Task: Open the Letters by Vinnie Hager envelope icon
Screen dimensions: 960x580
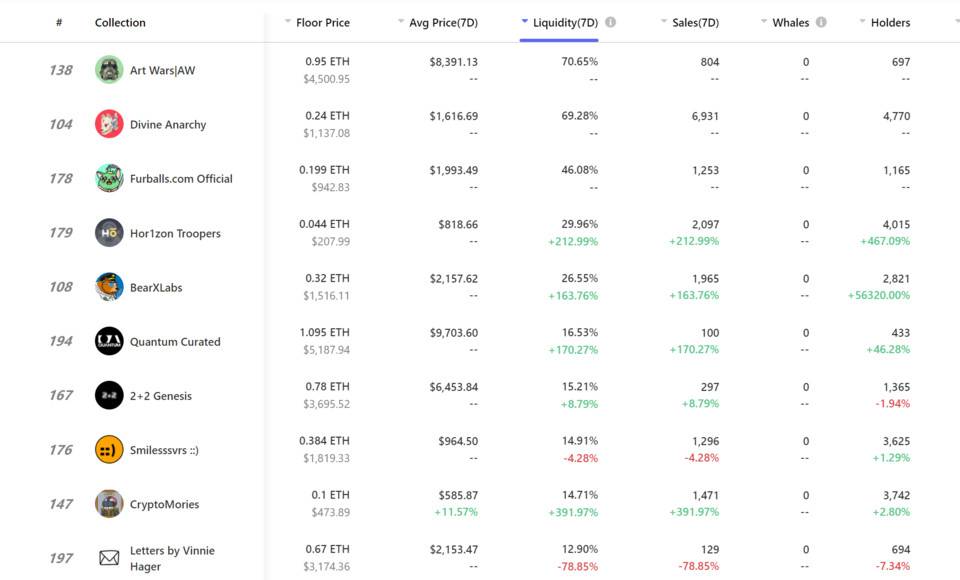Action: coord(109,558)
